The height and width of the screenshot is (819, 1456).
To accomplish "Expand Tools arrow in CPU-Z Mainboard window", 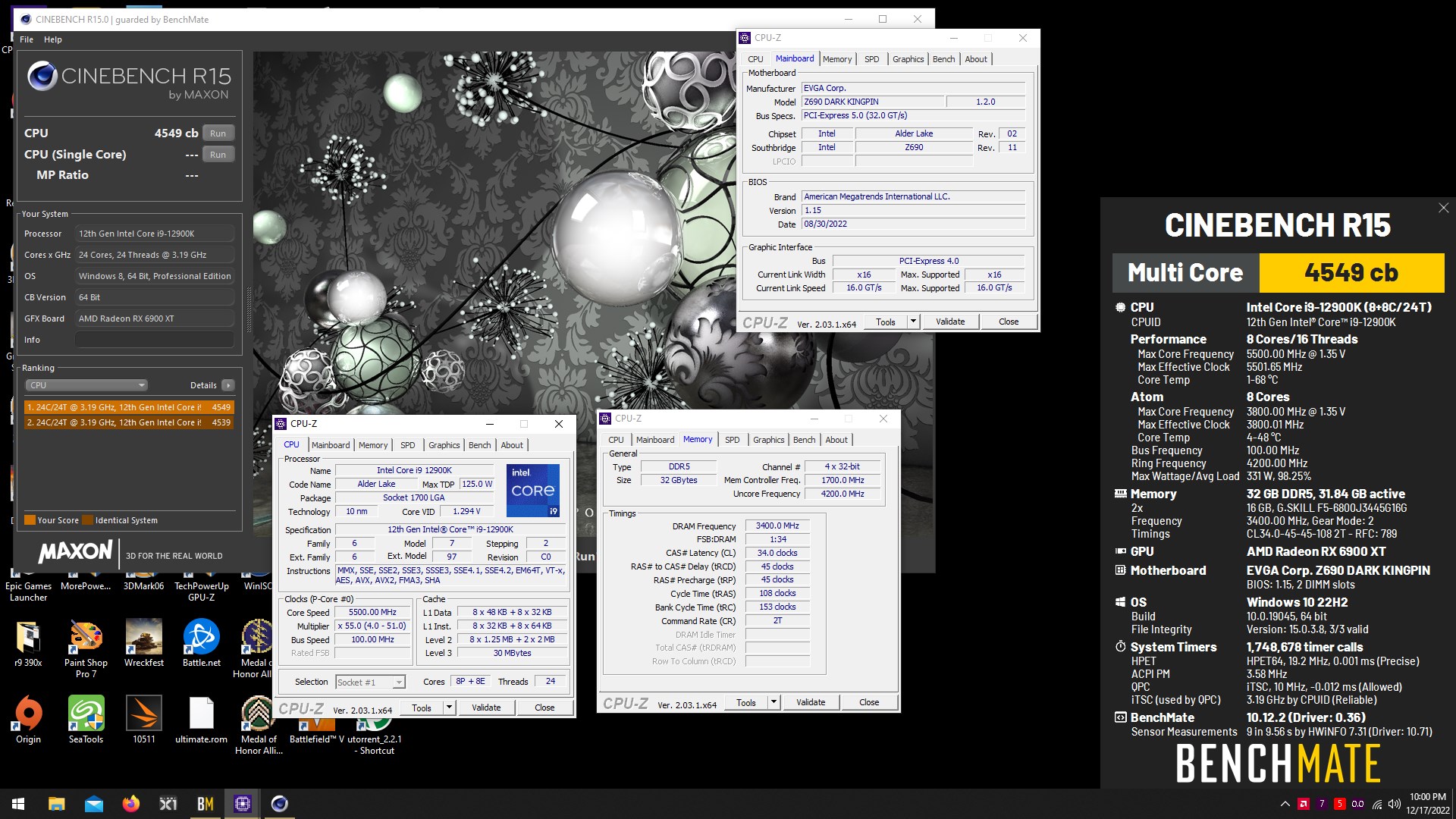I will (913, 322).
